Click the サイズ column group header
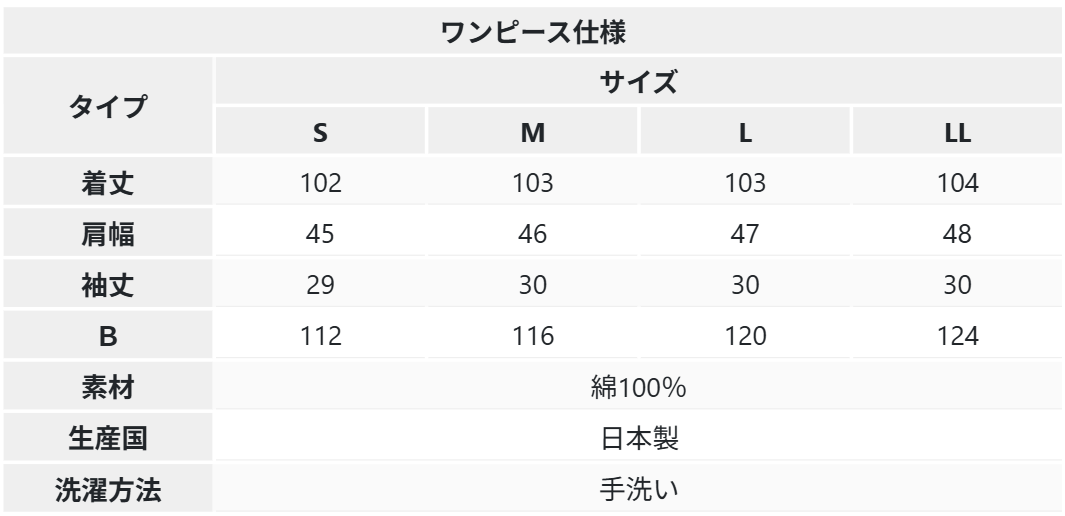 (x=639, y=83)
